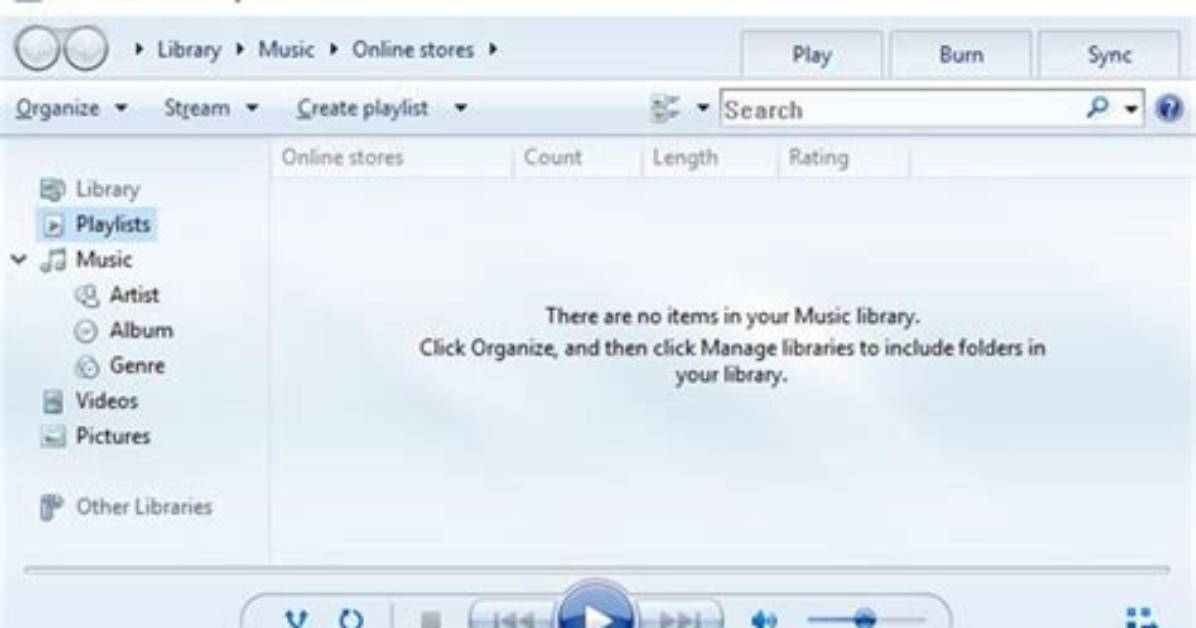The height and width of the screenshot is (628, 1196).
Task: Select Music label in navigation pane
Action: pos(104,260)
